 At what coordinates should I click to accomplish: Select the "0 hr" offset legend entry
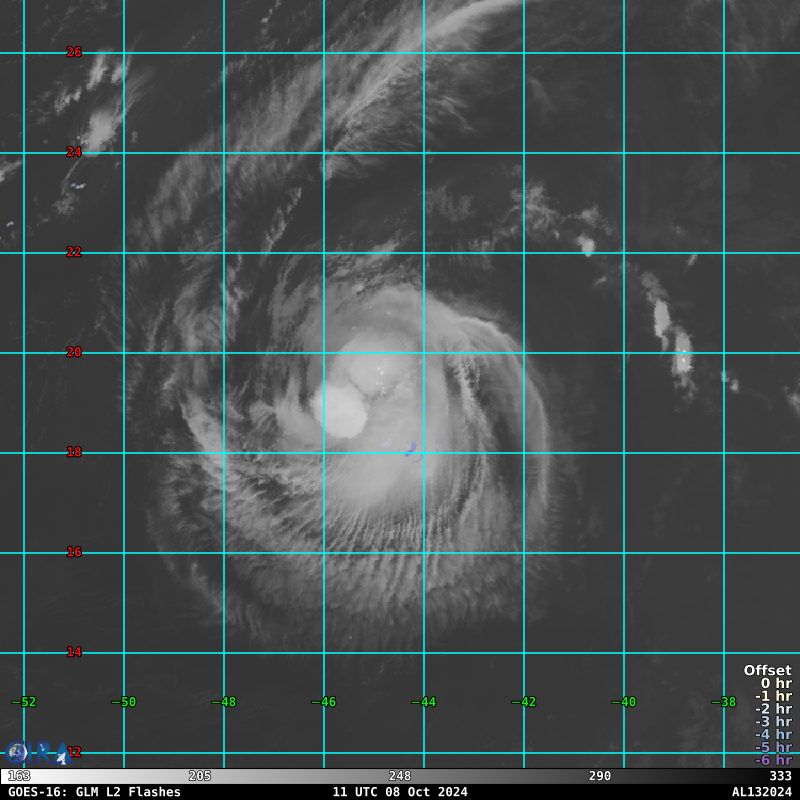click(775, 683)
